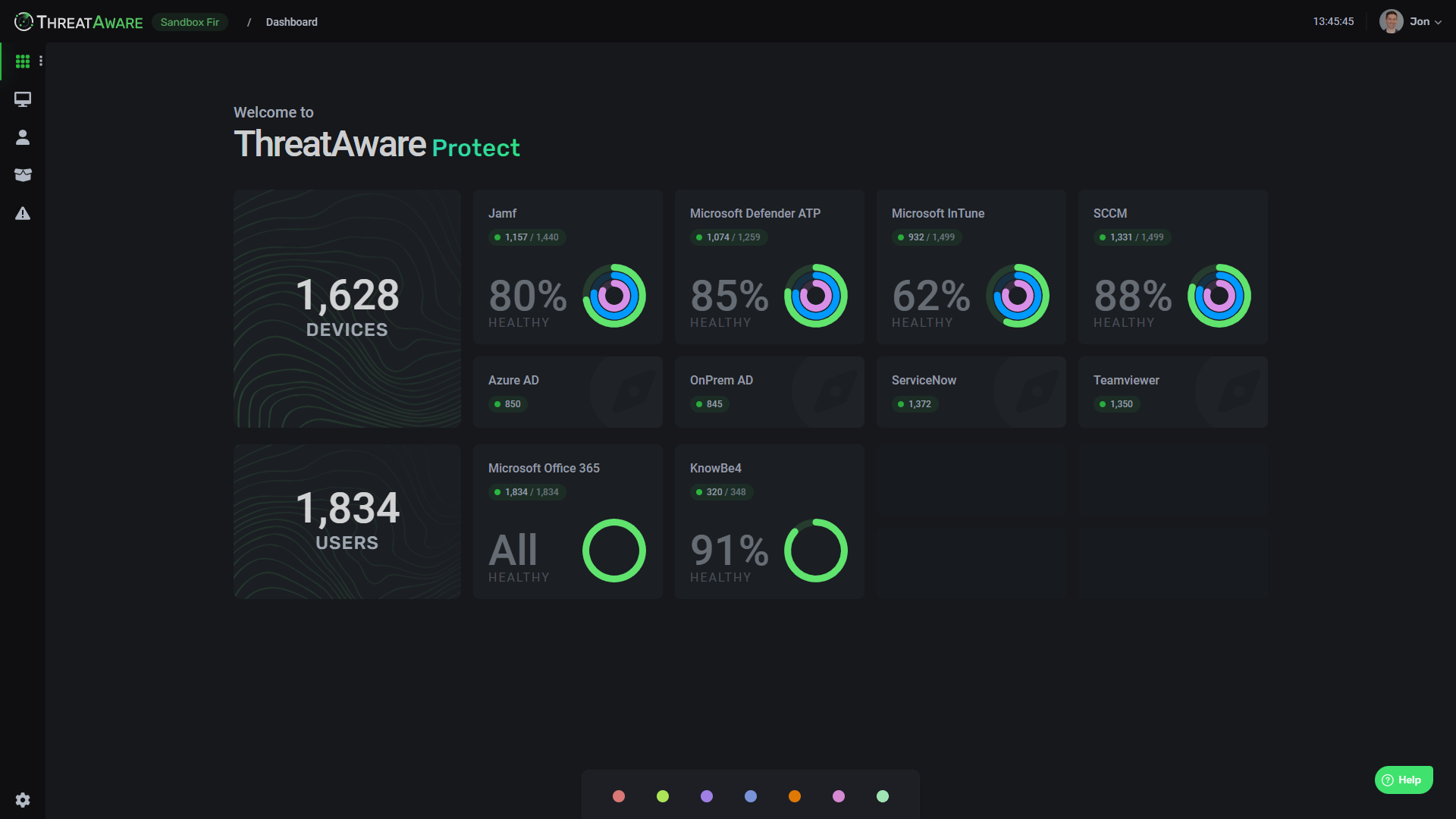
Task: Open the alerts warning triangle icon
Action: pos(23,213)
